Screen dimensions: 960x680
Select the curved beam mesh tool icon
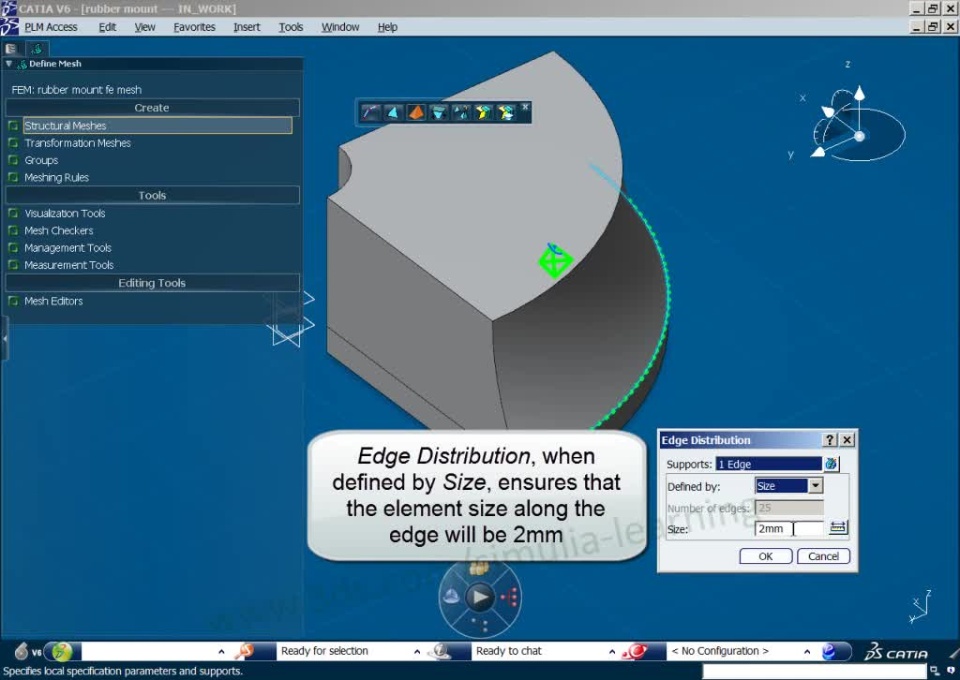[x=370, y=113]
